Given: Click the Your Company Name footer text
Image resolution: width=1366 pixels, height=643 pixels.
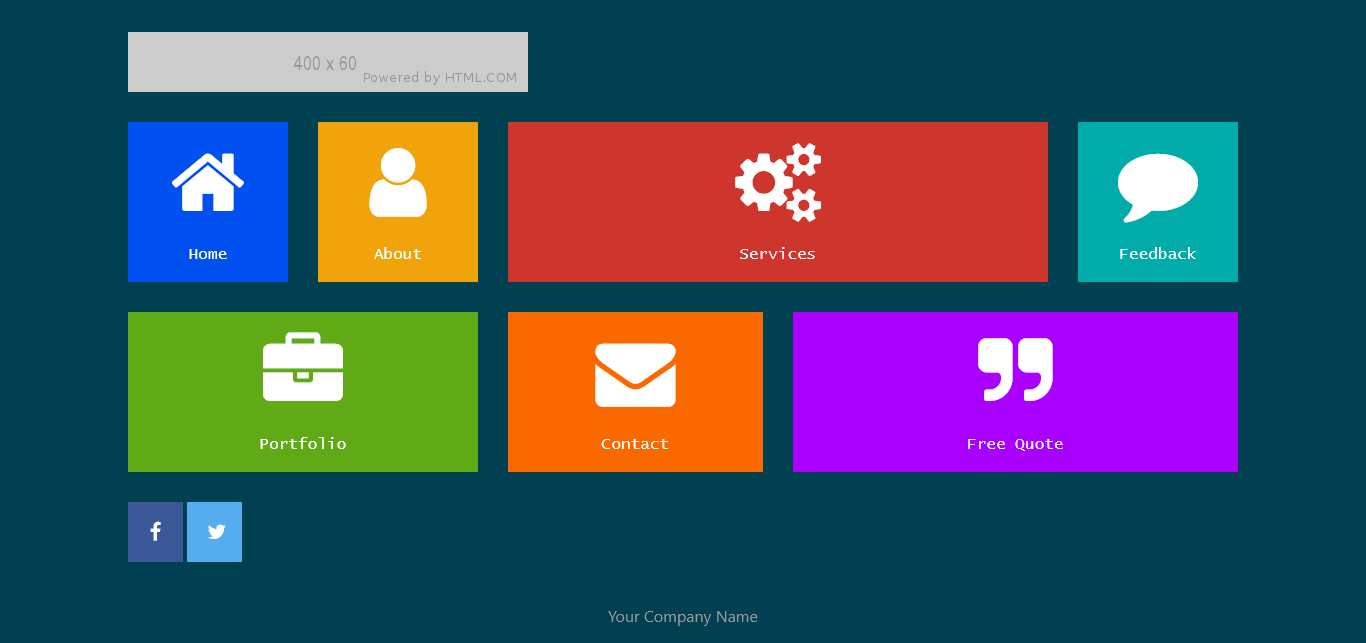Looking at the screenshot, I should [683, 616].
